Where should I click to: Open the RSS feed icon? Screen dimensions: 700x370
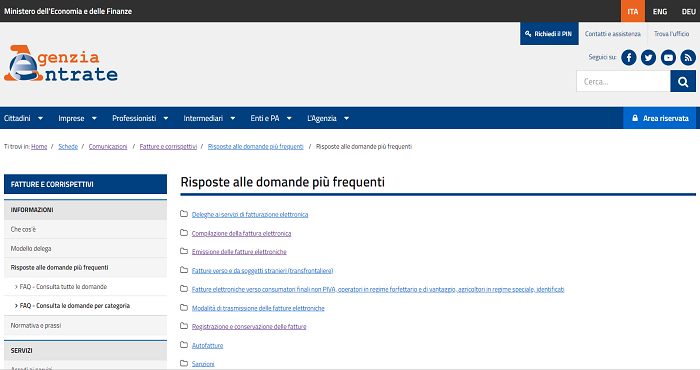pyautogui.click(x=688, y=58)
